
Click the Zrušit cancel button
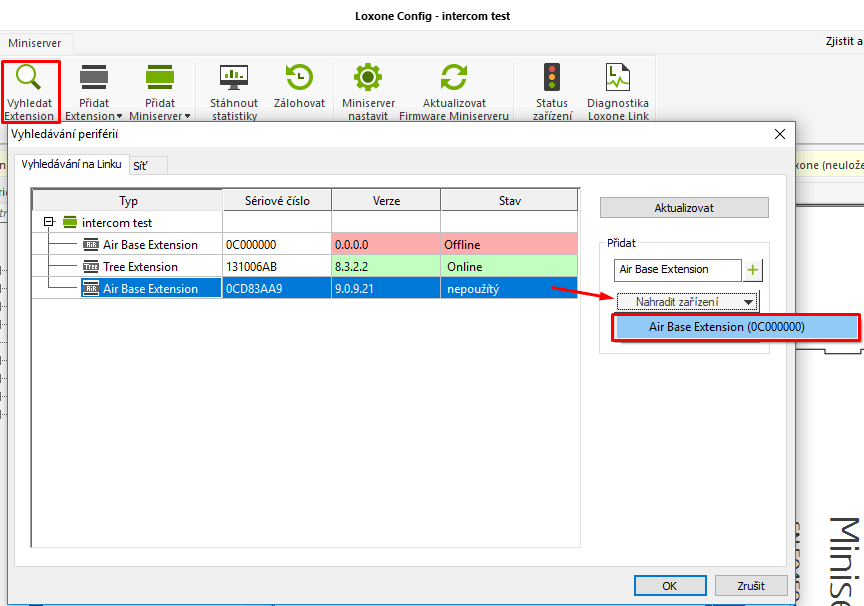coord(750,586)
